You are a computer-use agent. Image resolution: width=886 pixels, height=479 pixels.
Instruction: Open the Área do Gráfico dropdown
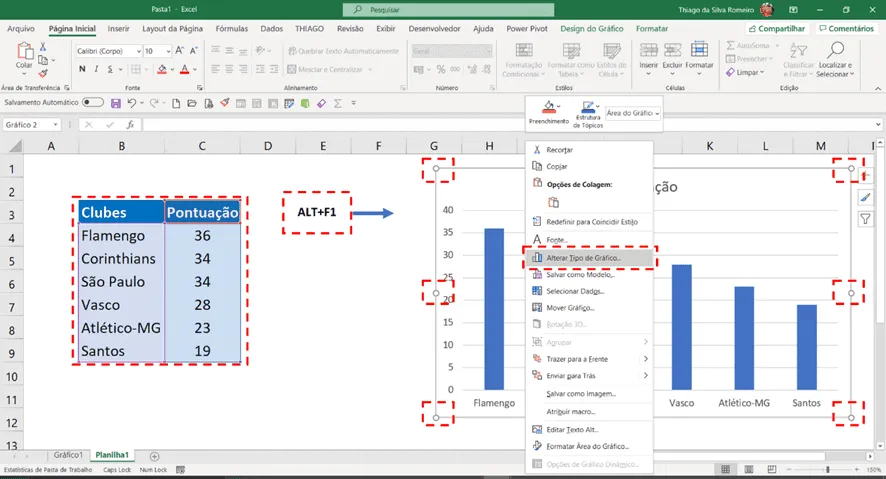tap(633, 113)
